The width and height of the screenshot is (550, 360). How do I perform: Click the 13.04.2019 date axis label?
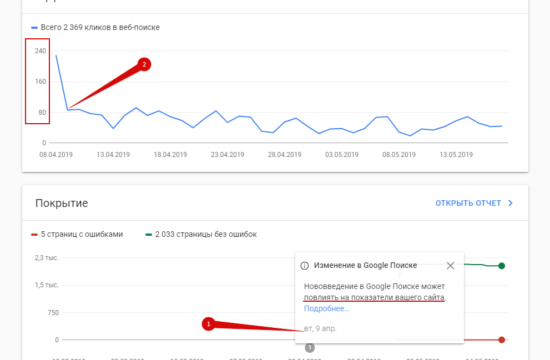pos(113,155)
